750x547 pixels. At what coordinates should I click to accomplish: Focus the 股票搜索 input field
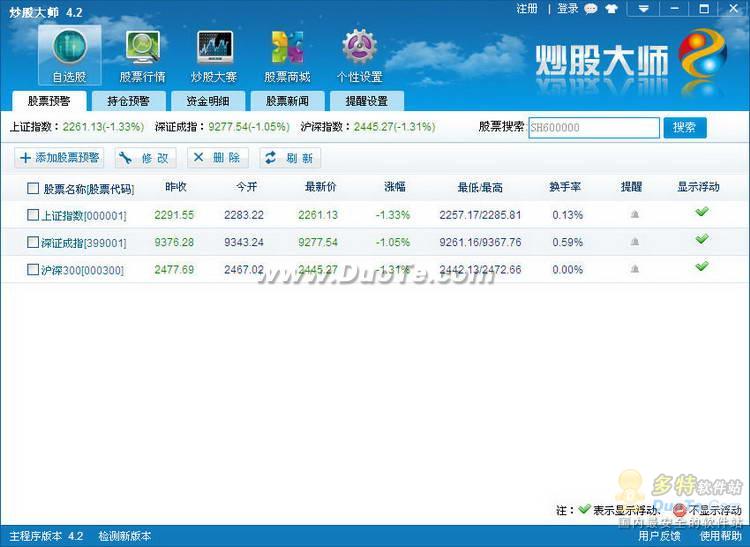tap(594, 128)
